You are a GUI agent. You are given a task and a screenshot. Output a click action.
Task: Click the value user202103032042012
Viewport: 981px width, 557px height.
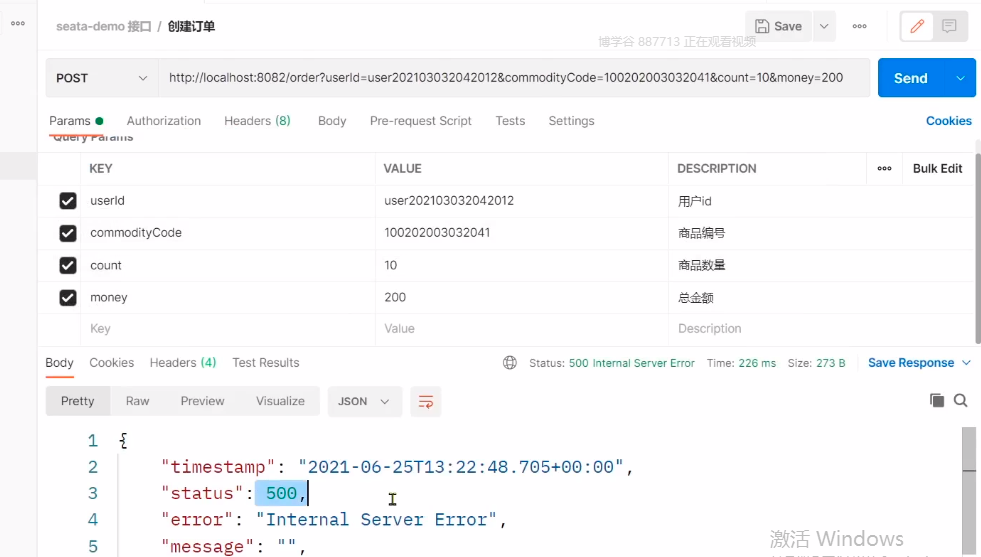(x=449, y=201)
